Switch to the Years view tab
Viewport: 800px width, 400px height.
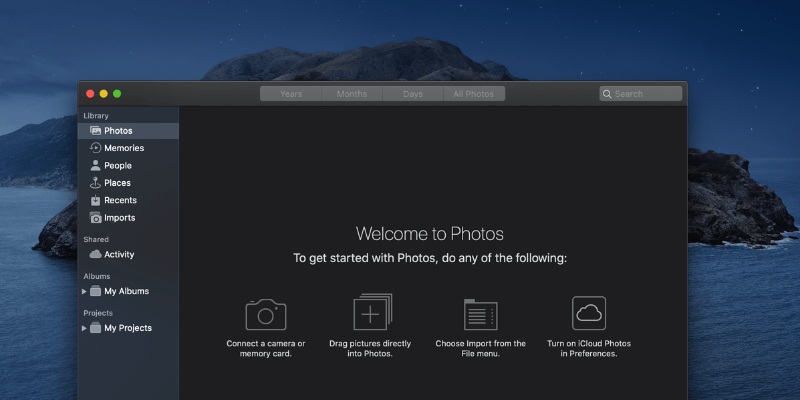tap(291, 94)
